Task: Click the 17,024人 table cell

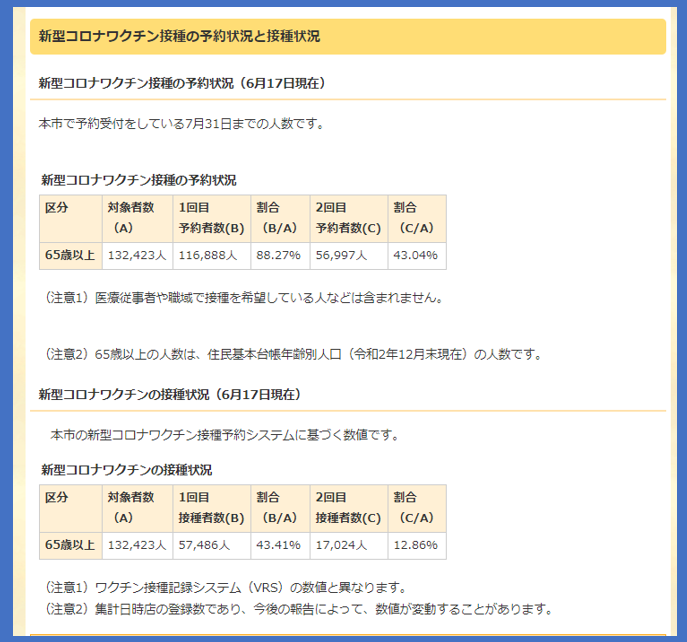Action: 341,545
